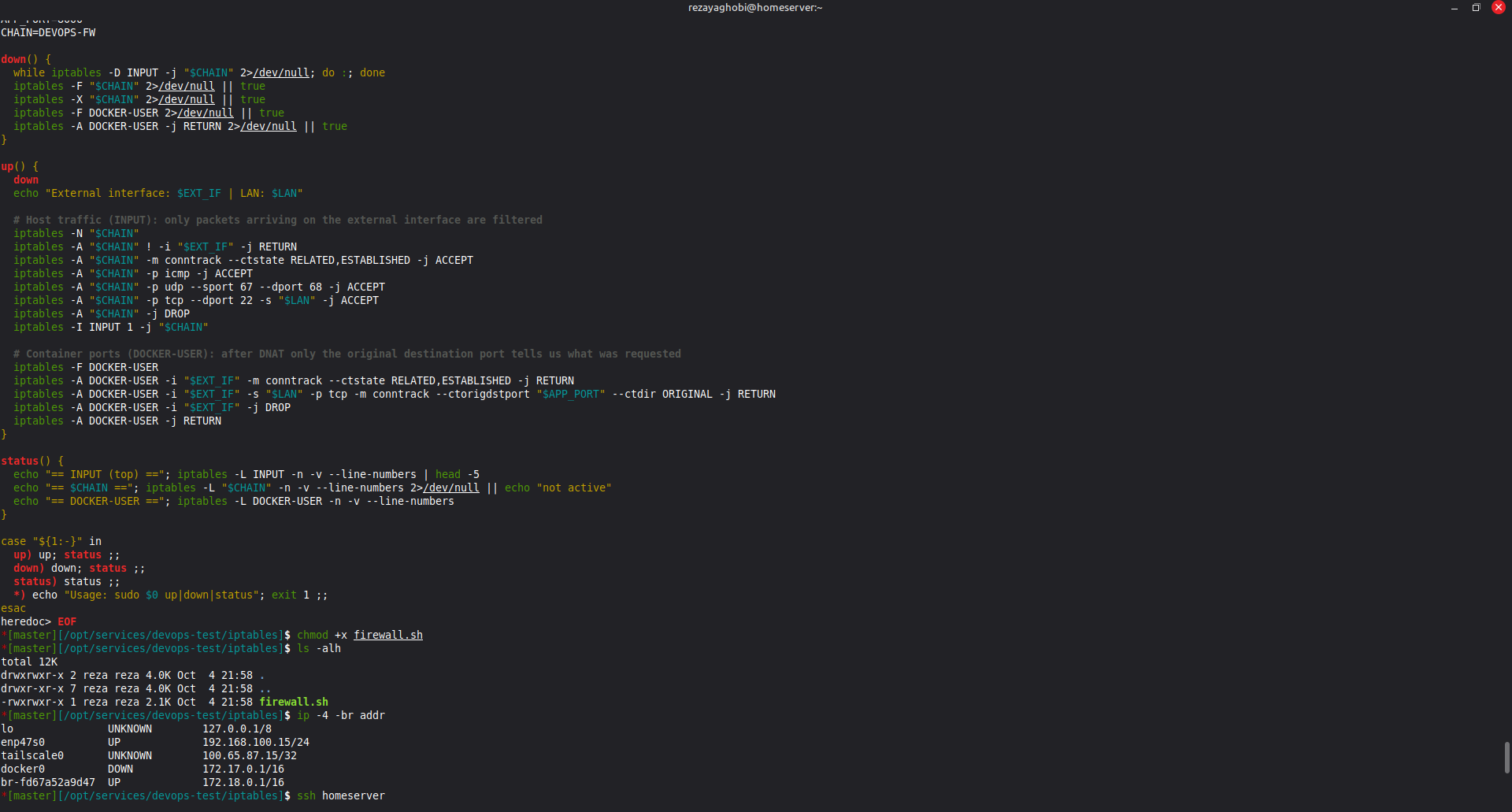The height and width of the screenshot is (812, 1512).
Task: Click the '--dport 22' rule line
Action: (196, 300)
